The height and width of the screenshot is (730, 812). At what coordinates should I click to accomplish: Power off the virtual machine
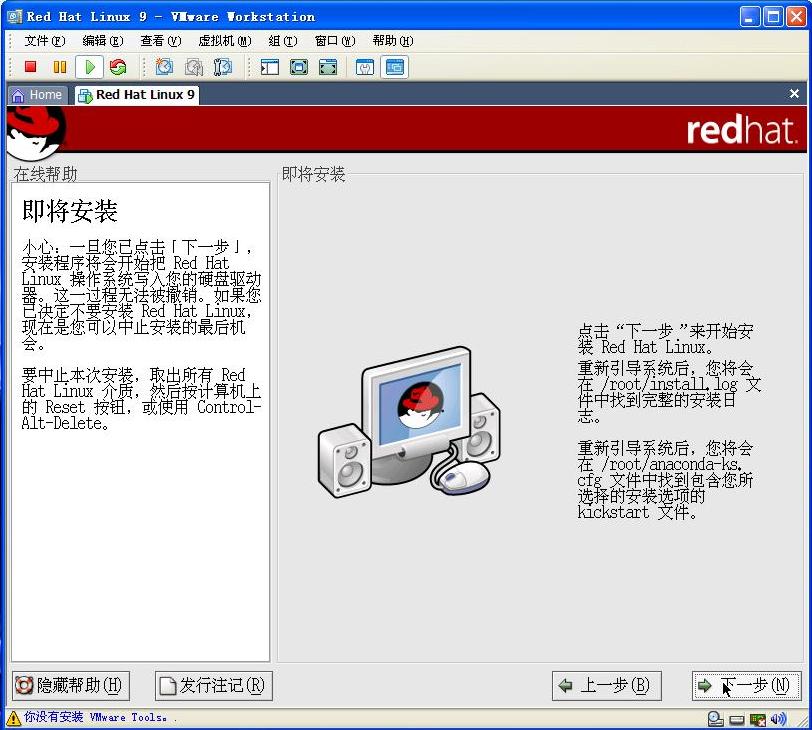click(x=30, y=66)
